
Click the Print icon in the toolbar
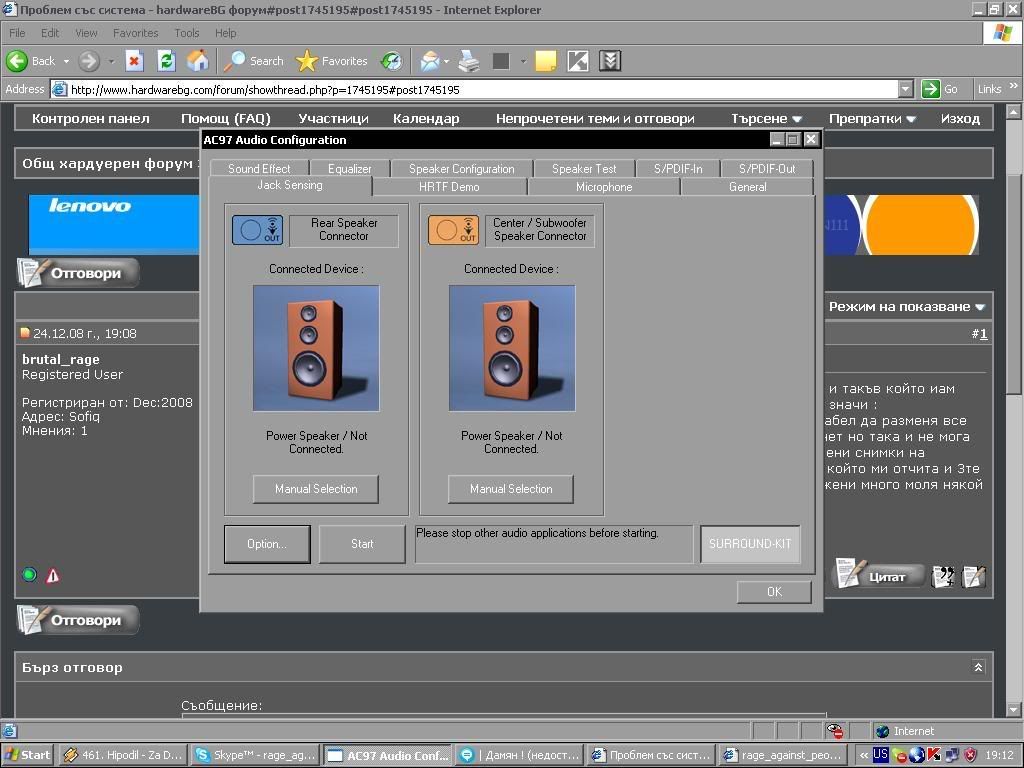click(x=469, y=61)
